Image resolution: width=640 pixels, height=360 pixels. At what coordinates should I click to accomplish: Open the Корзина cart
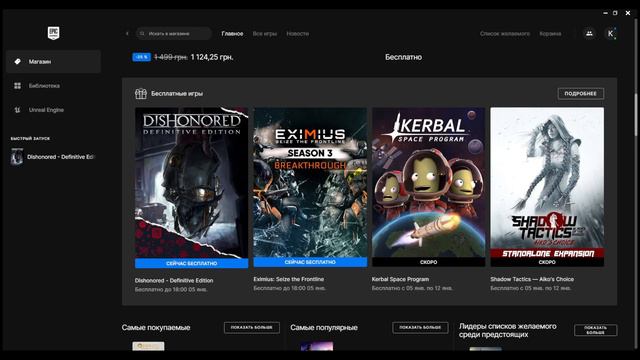tap(550, 33)
